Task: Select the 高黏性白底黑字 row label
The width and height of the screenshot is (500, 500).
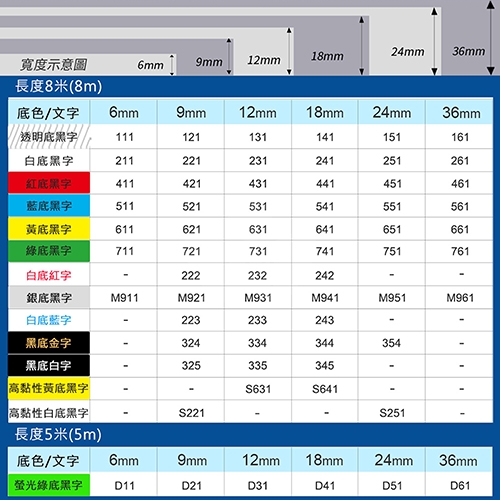Action: click(49, 413)
